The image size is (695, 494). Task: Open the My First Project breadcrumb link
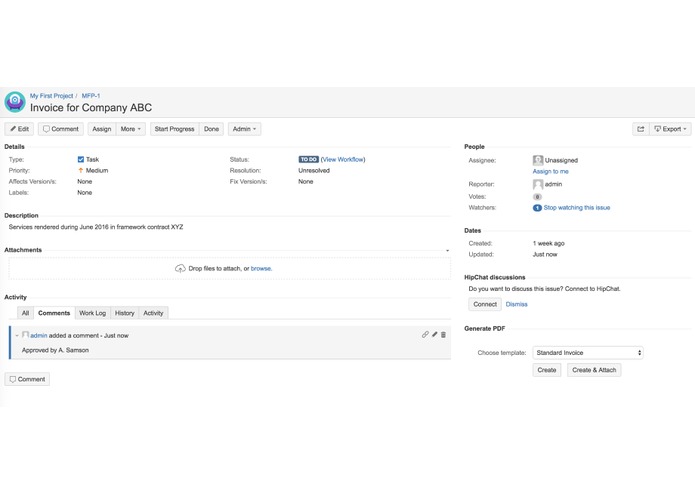click(x=51, y=96)
